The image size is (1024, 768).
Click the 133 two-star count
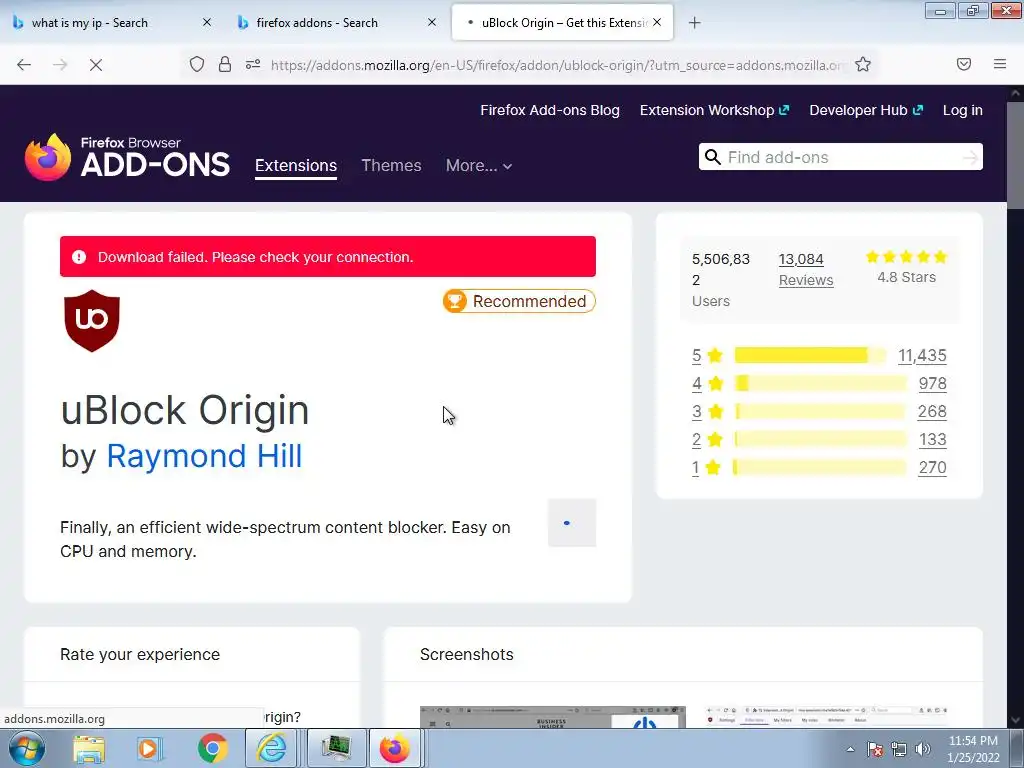click(933, 440)
